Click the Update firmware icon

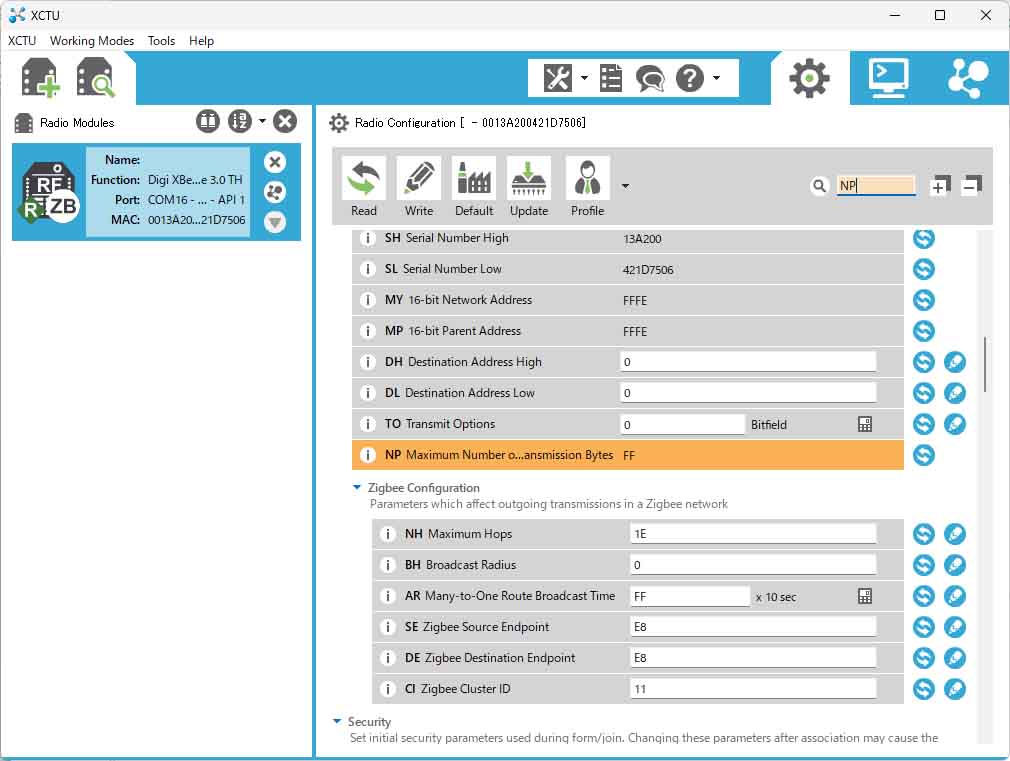[x=529, y=187]
